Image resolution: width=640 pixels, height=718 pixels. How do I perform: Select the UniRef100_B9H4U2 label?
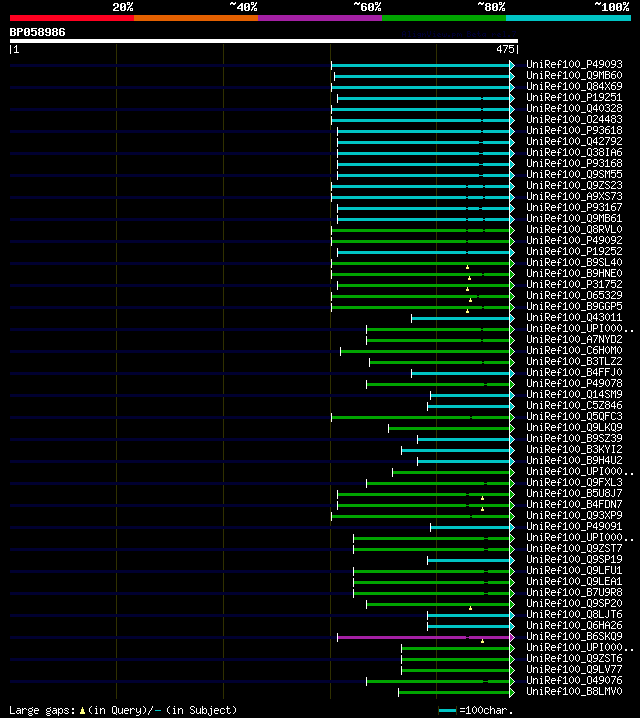click(x=574, y=460)
